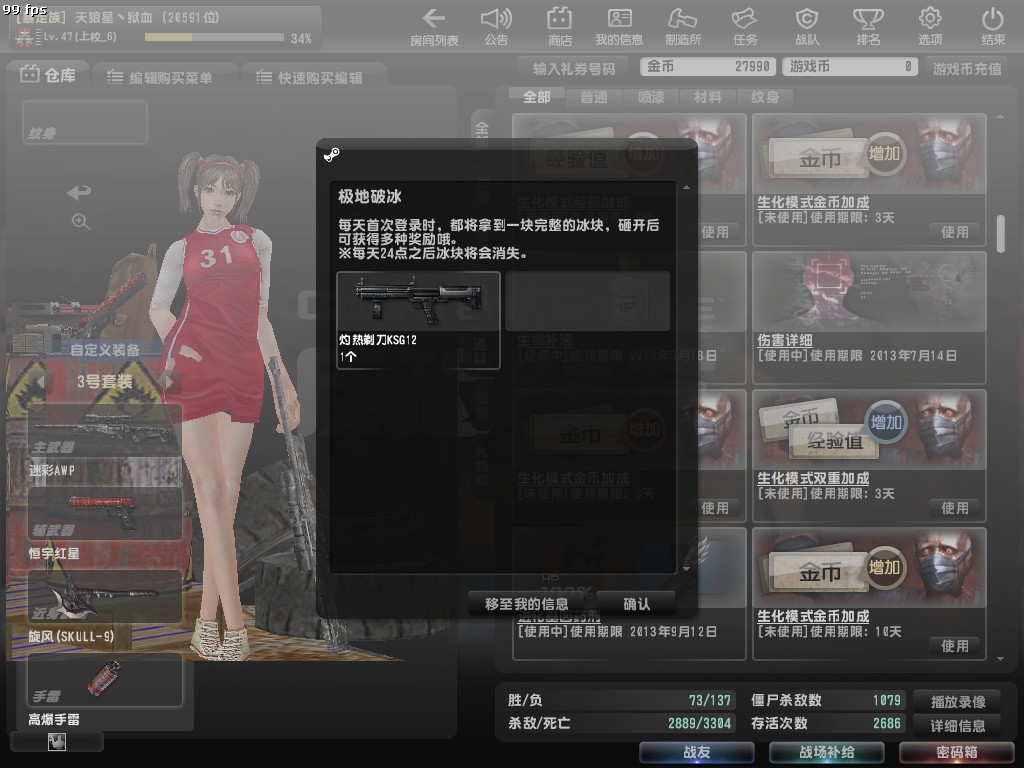The image size is (1024, 768).
Task: Use the 10天 生化模式金币加成 item
Action: pyautogui.click(x=955, y=646)
